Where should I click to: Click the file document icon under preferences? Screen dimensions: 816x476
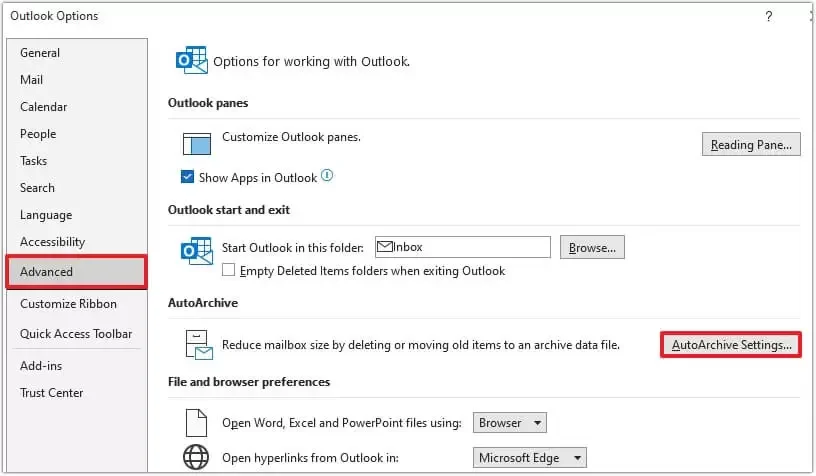[197, 422]
